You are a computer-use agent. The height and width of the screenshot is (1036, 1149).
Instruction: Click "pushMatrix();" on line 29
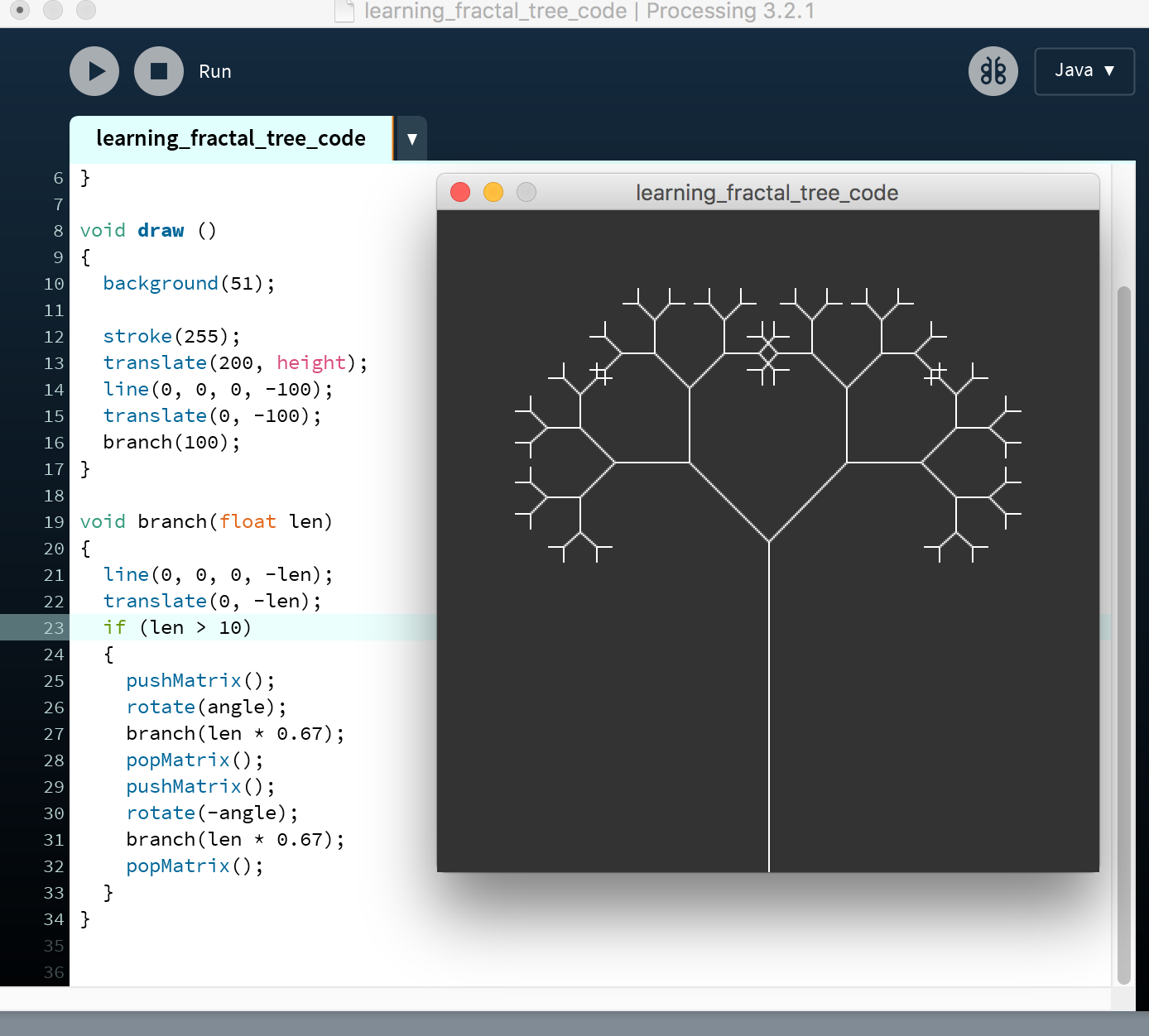pyautogui.click(x=200, y=786)
